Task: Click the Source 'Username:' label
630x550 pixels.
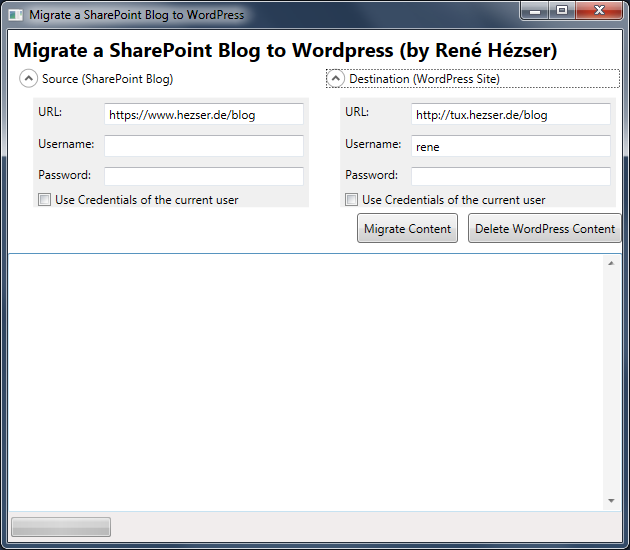Action: click(66, 144)
